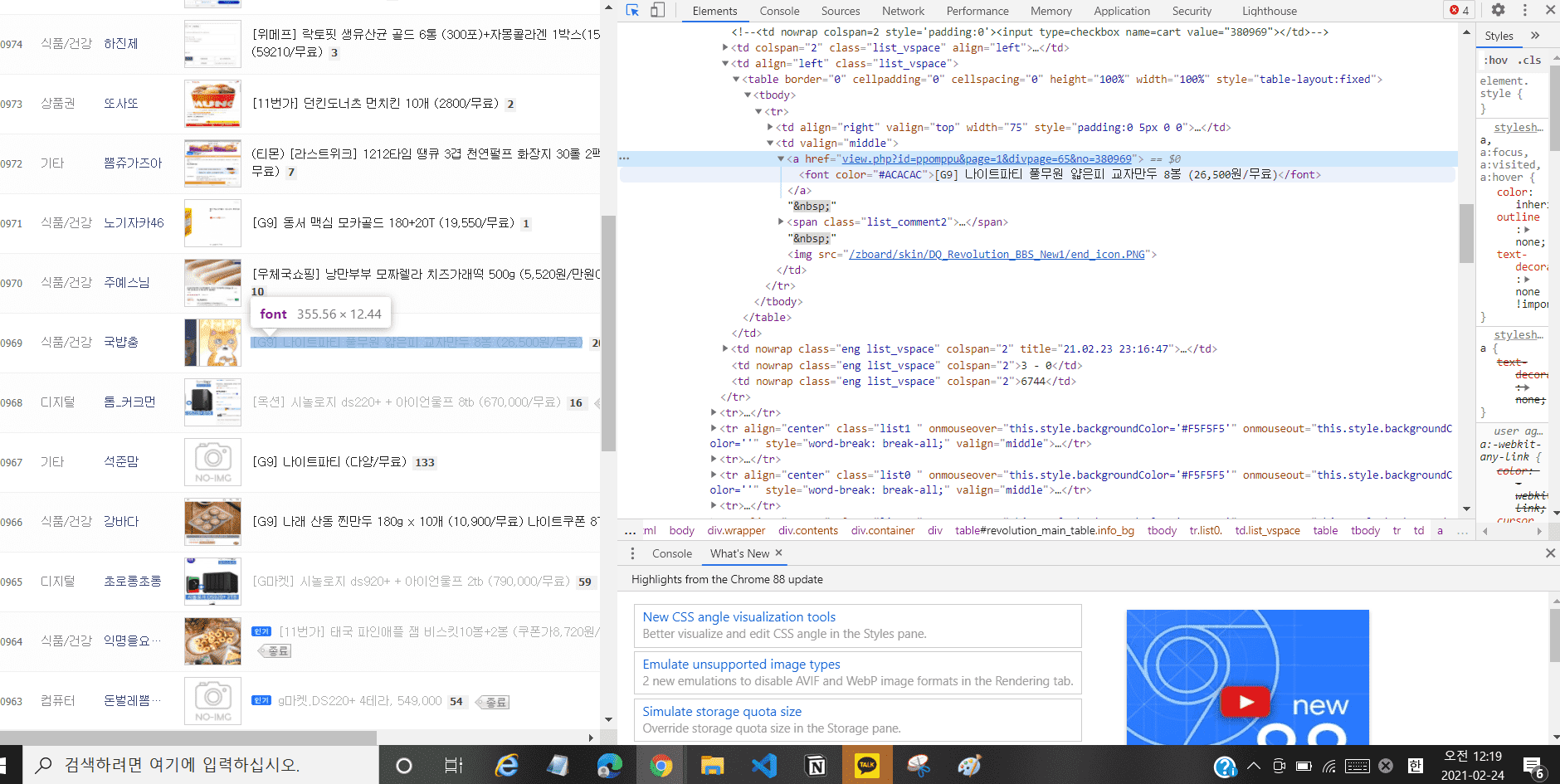This screenshot has width=1560, height=784.
Task: Click the Windows taskbar search box
Action: click(201, 765)
